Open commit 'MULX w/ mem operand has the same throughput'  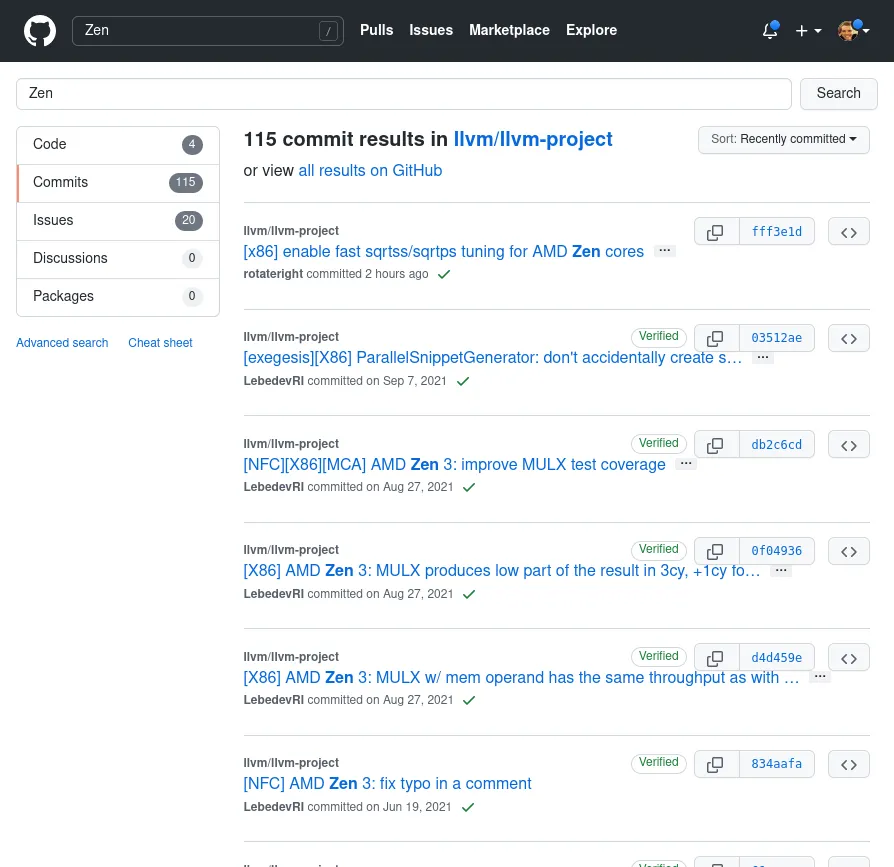521,677
